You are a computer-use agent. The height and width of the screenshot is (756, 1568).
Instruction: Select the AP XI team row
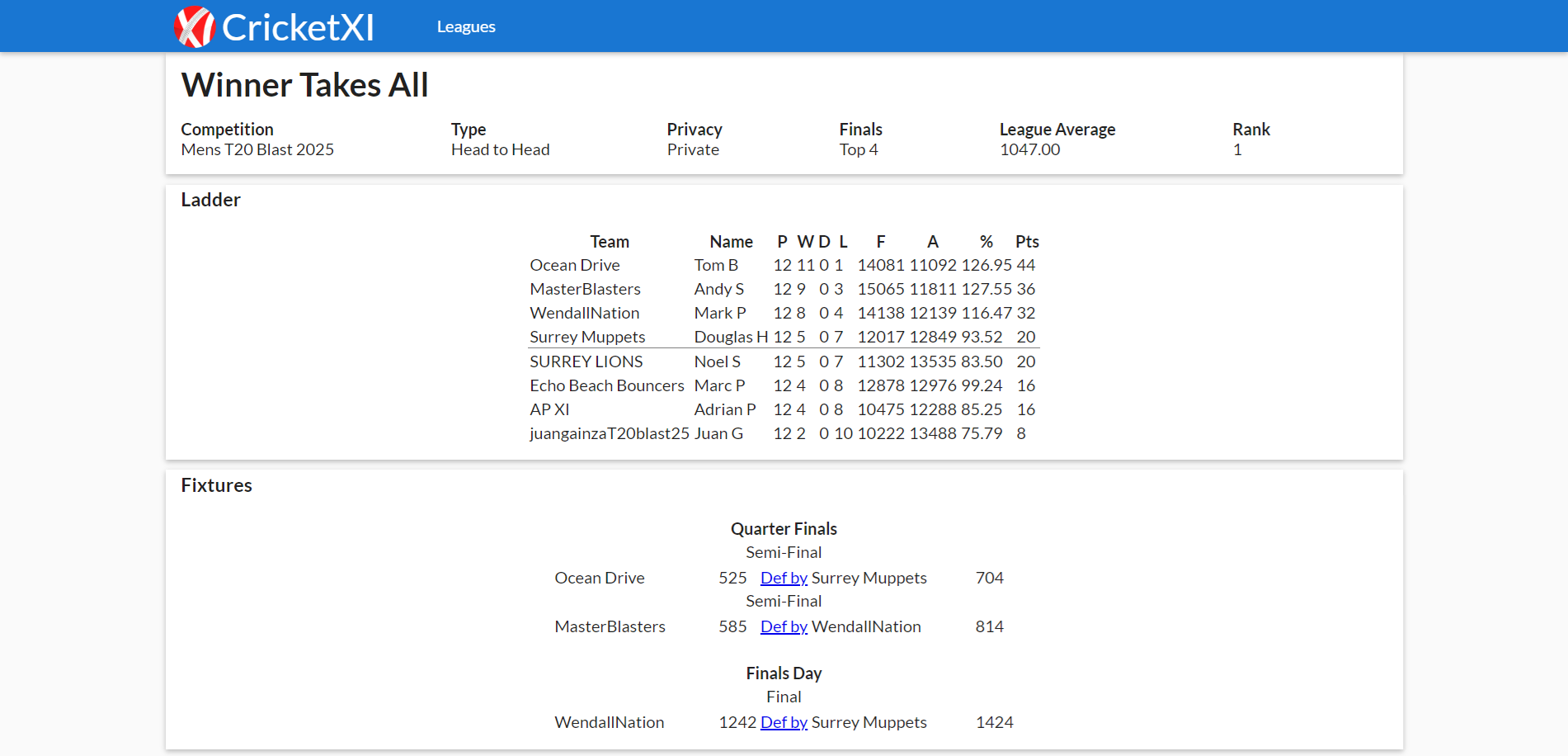549,409
